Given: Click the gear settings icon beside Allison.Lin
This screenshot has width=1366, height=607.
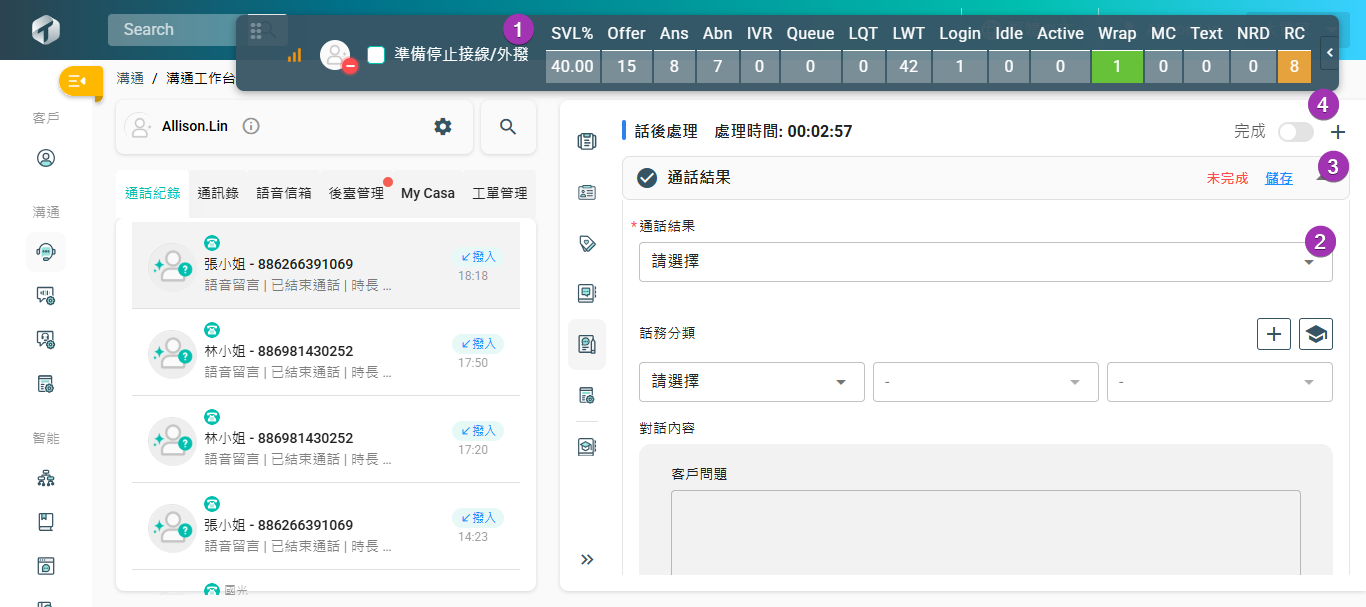Looking at the screenshot, I should 442,126.
